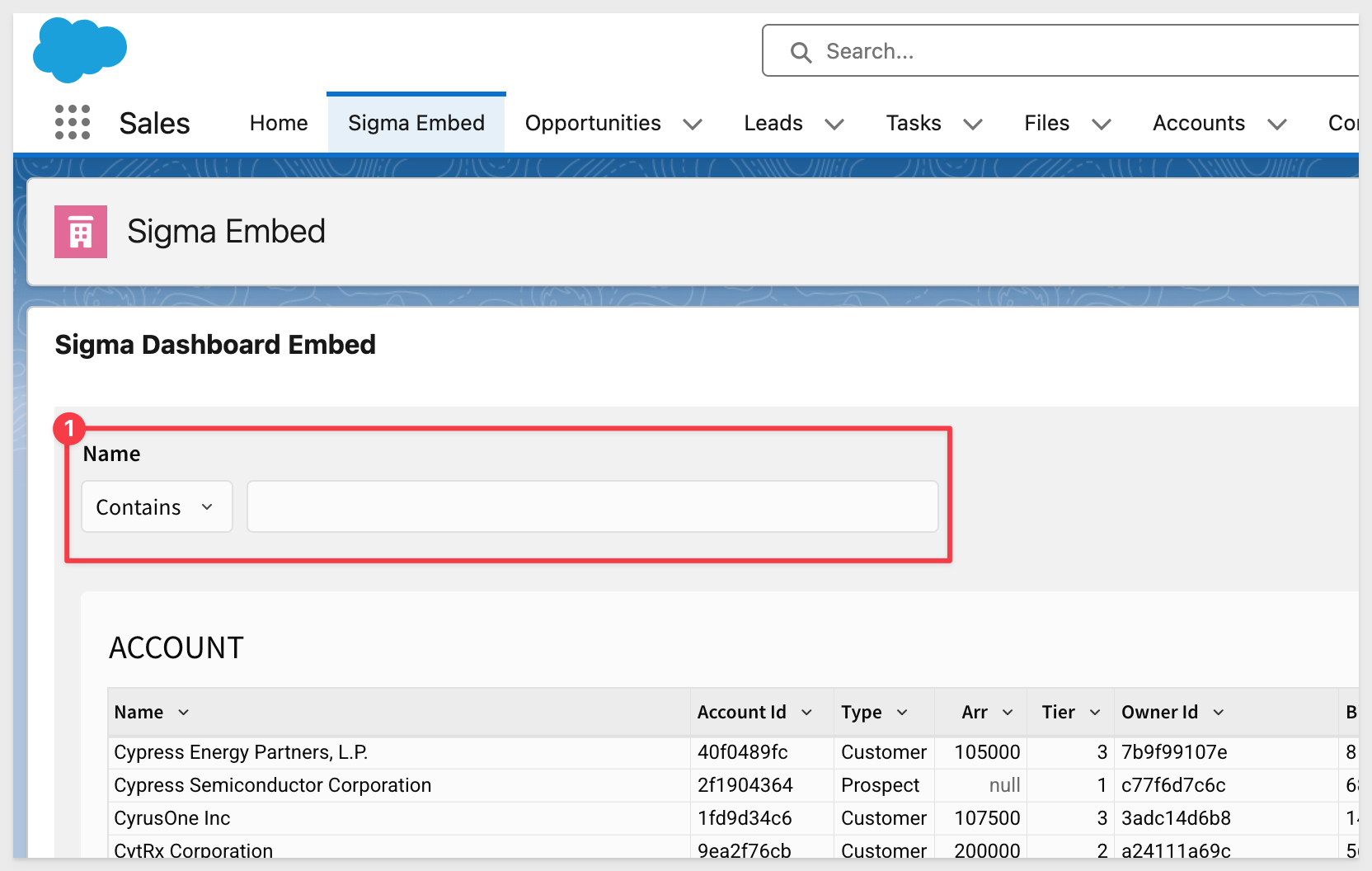The width and height of the screenshot is (1372, 871).
Task: Open the Type column menu
Action: [x=902, y=713]
